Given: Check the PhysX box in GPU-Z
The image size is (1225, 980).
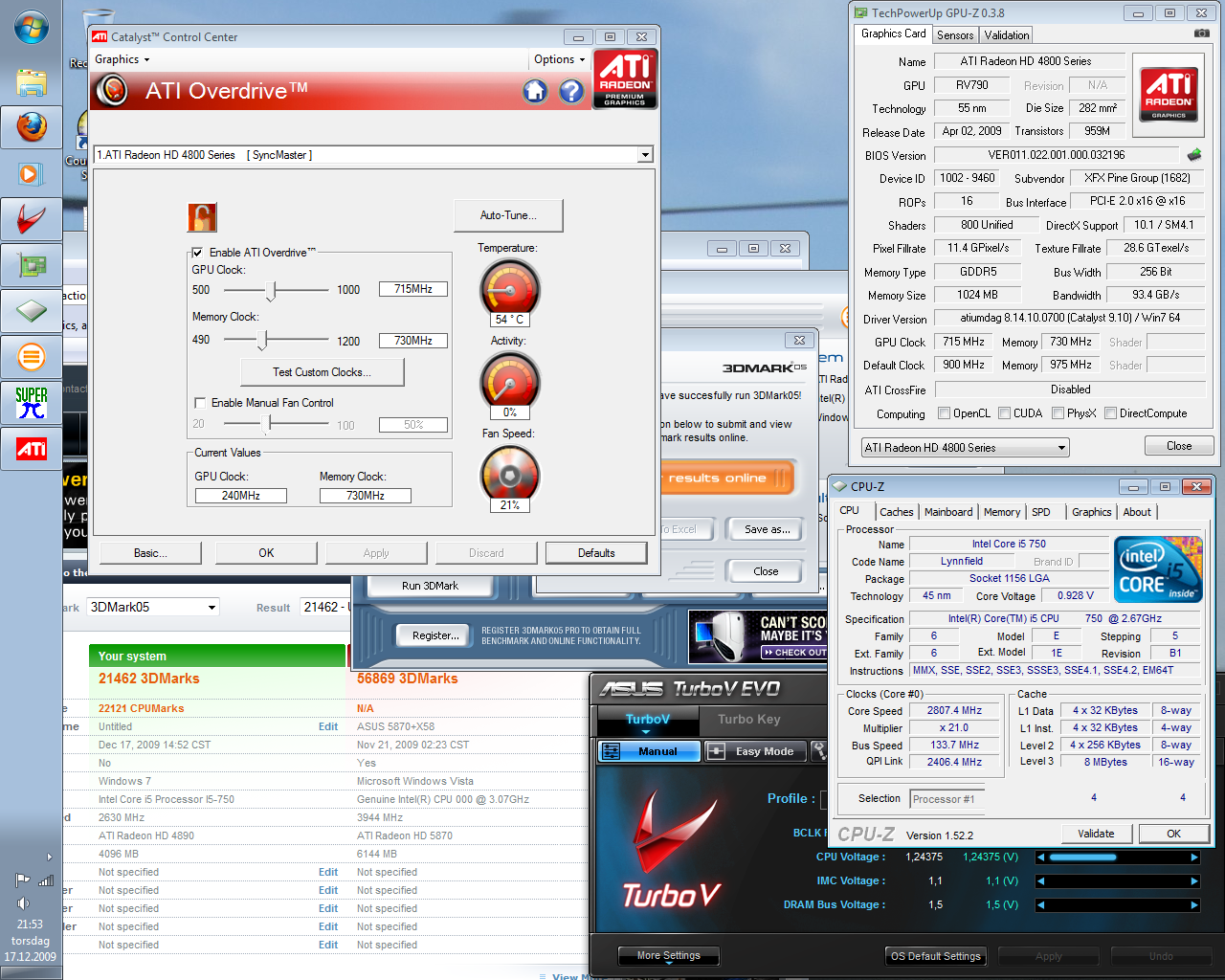Looking at the screenshot, I should click(x=1058, y=413).
